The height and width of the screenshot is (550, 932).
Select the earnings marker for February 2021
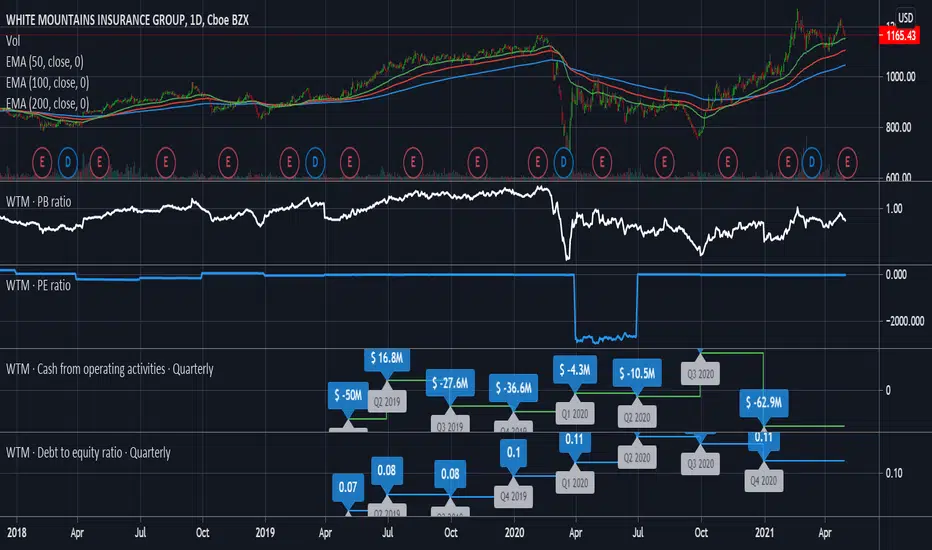(x=788, y=162)
